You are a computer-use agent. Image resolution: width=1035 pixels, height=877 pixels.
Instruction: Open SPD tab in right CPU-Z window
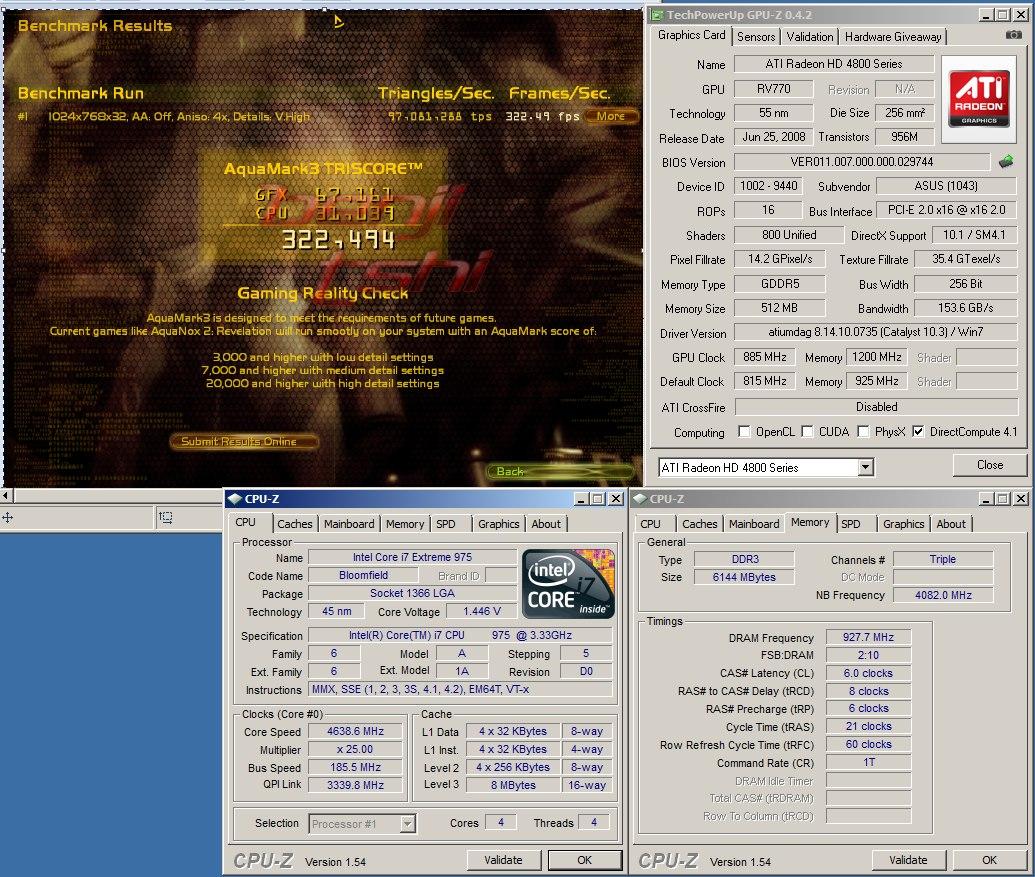point(851,524)
